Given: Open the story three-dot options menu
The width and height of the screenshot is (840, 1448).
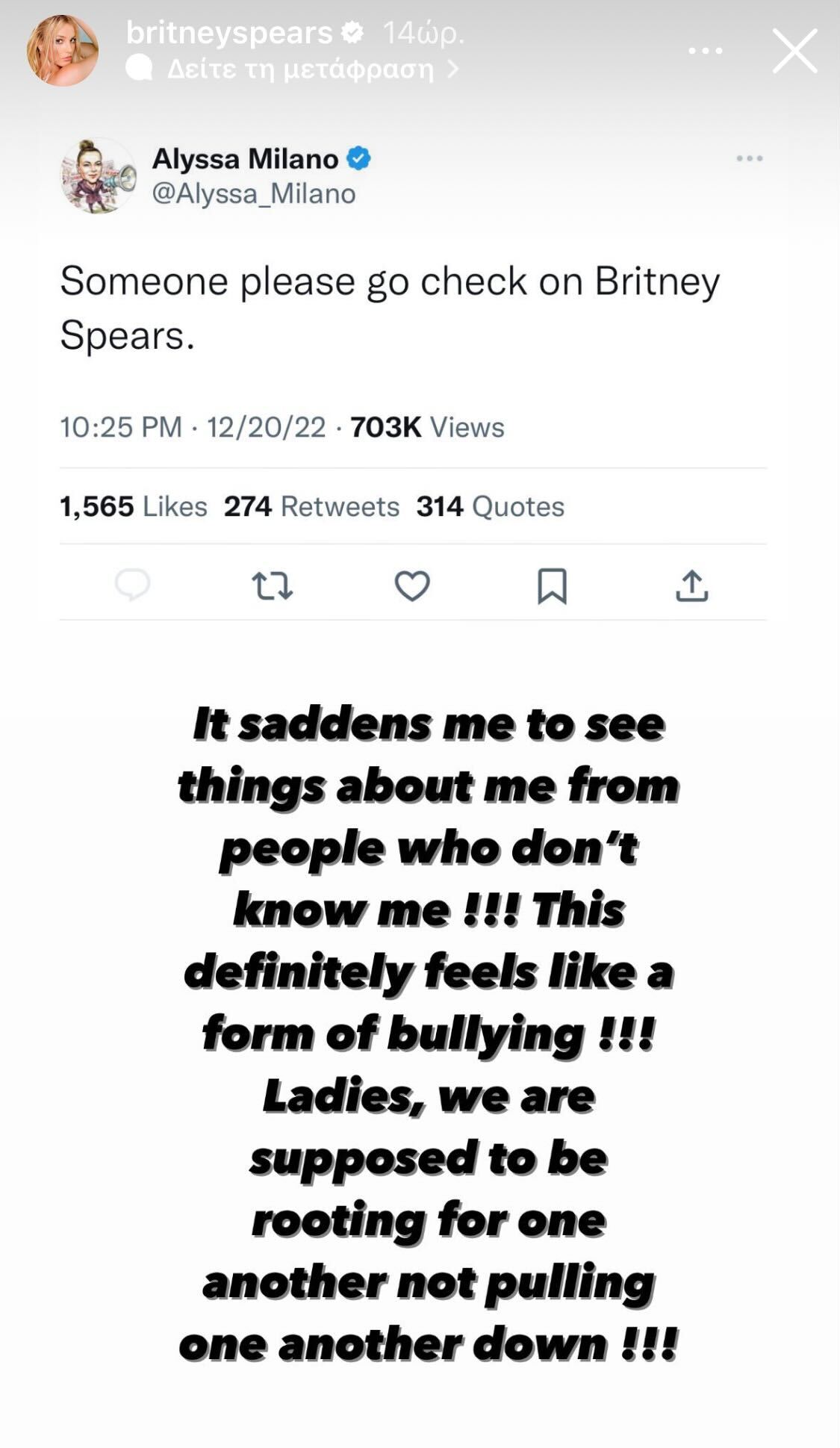Looking at the screenshot, I should click(x=705, y=51).
